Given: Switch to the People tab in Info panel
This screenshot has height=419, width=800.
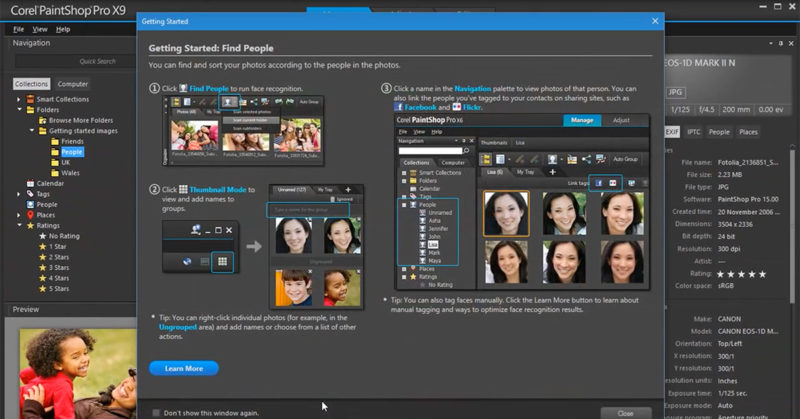Looking at the screenshot, I should [719, 132].
